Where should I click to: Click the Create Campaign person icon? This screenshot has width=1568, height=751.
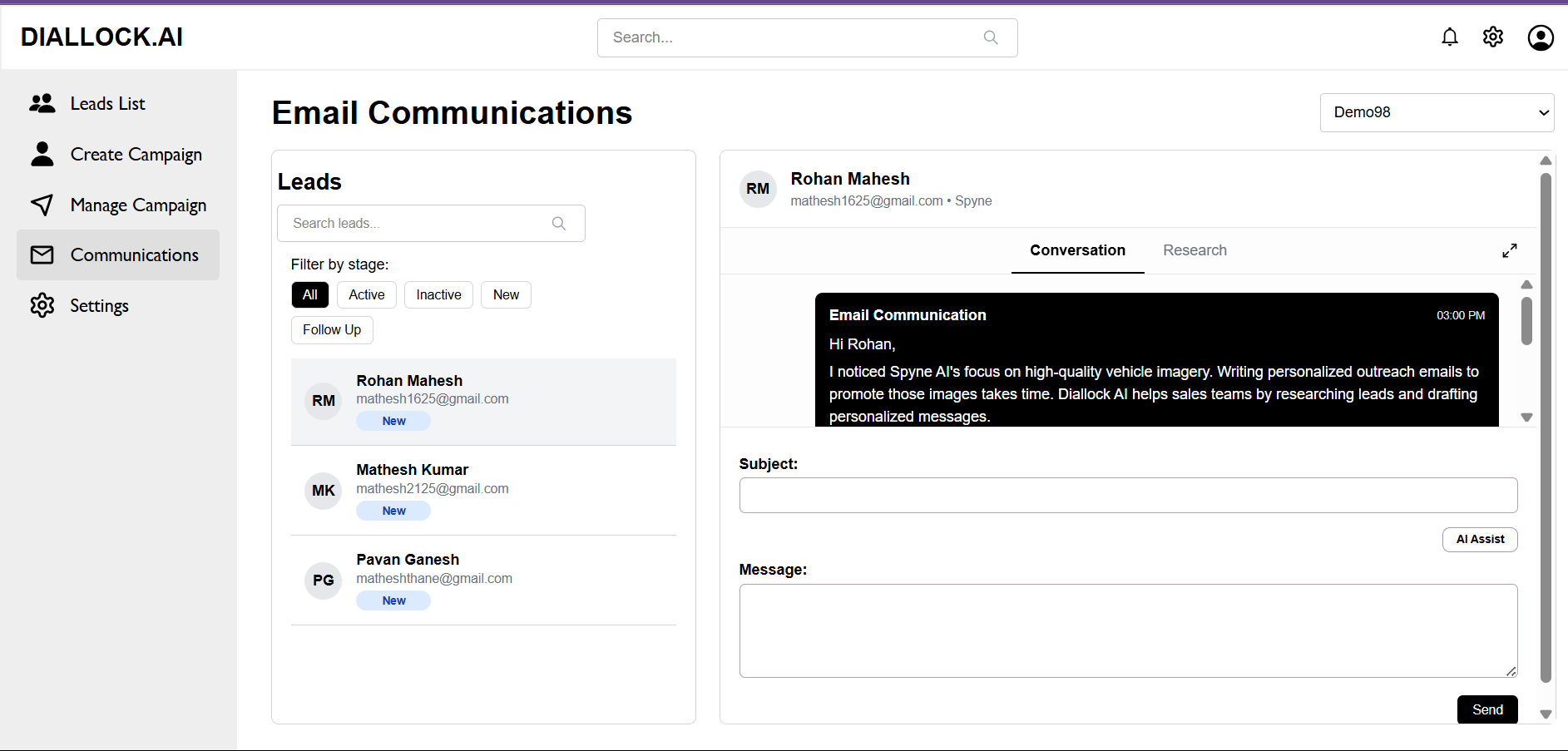click(x=42, y=154)
